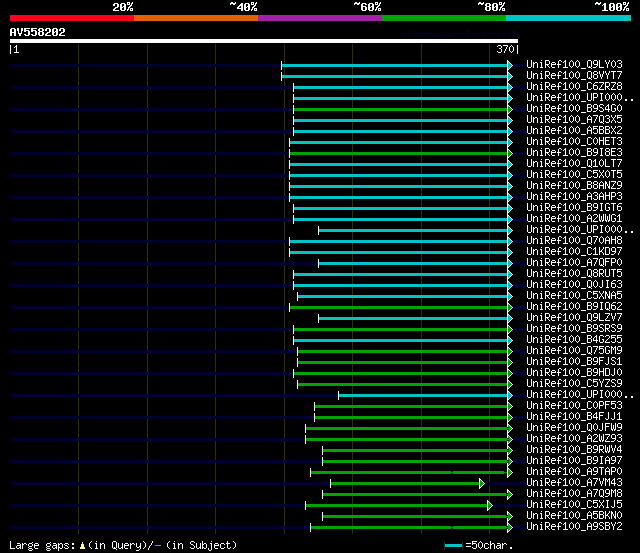The width and height of the screenshot is (640, 553).
Task: Open hit UniRef100_A7Q3X5
Action: [x=574, y=120]
